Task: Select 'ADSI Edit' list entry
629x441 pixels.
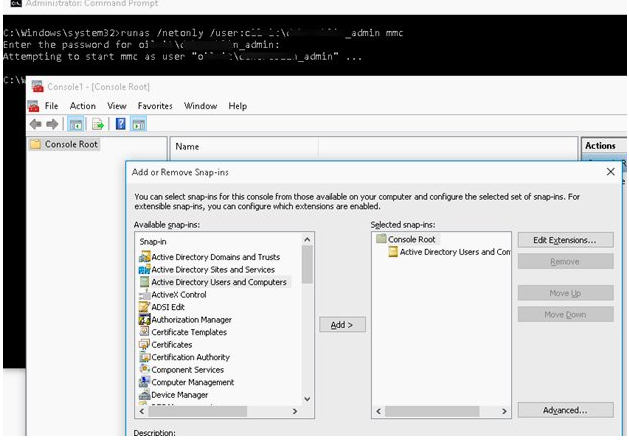Action: (x=168, y=307)
